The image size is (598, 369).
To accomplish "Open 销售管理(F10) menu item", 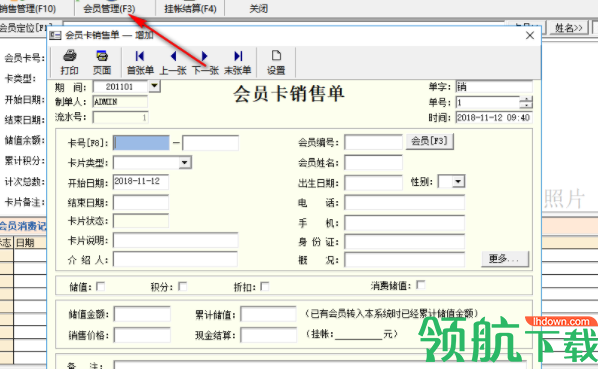I will (x=27, y=8).
